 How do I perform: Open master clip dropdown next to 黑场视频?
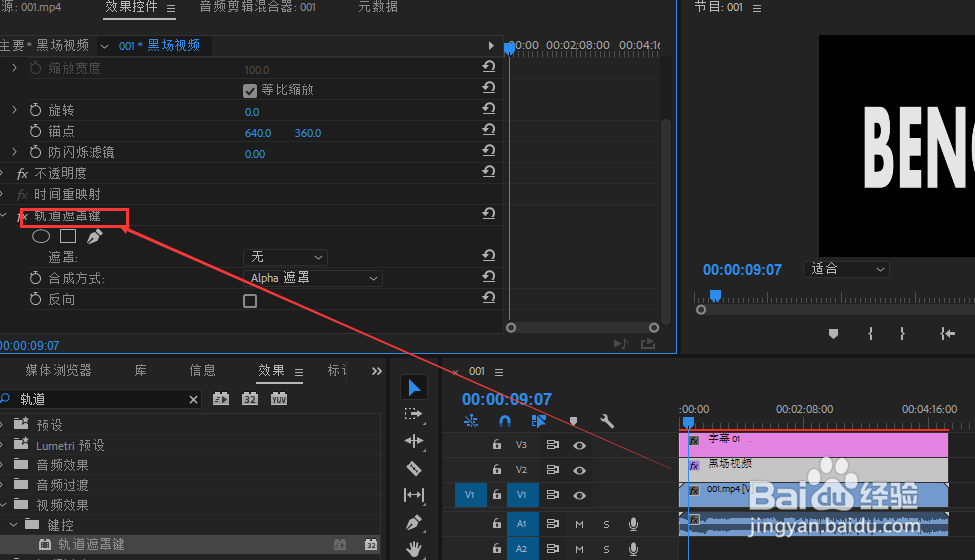pyautogui.click(x=104, y=46)
